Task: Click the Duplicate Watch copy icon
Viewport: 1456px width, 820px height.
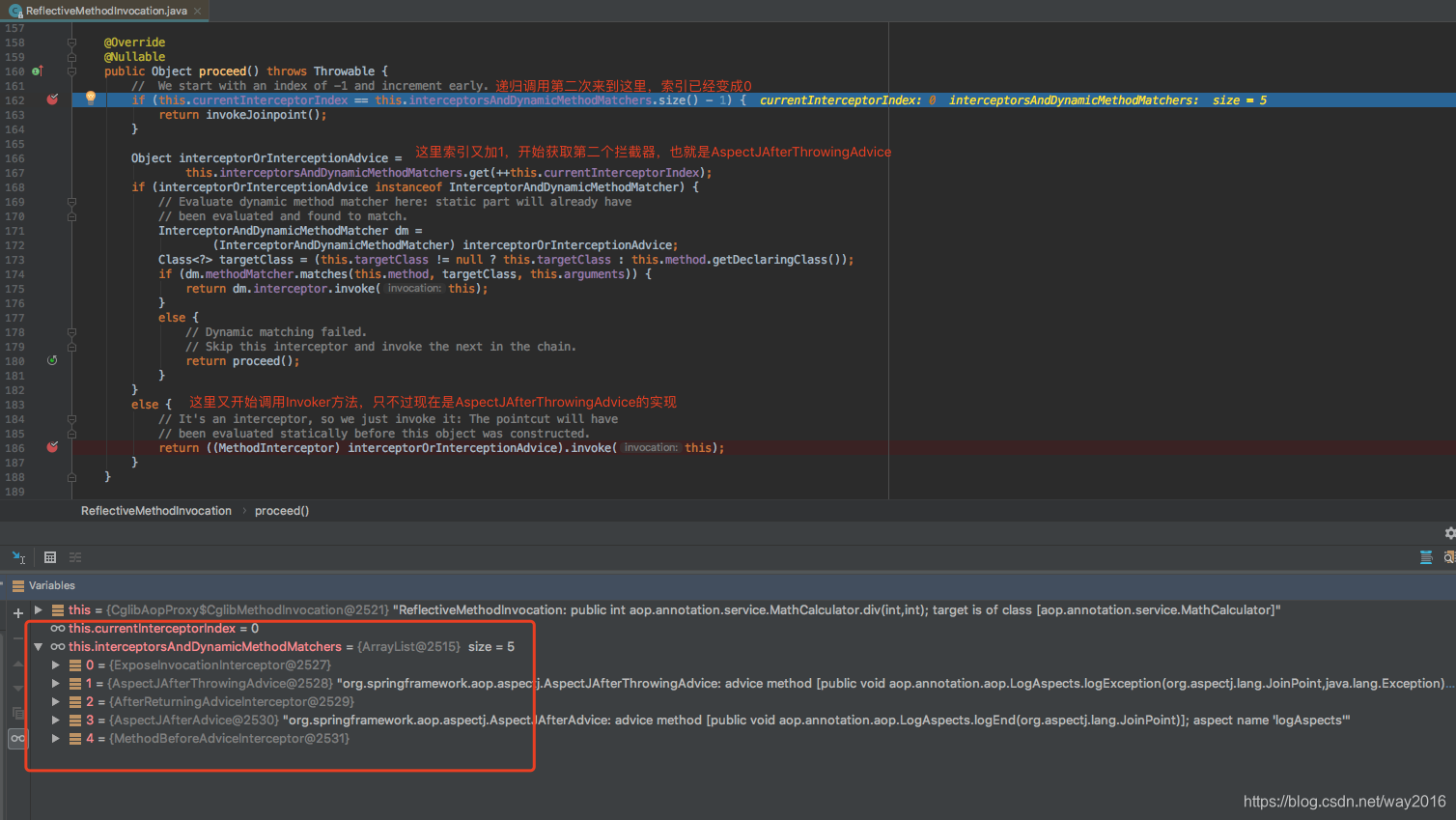Action: coord(17,713)
